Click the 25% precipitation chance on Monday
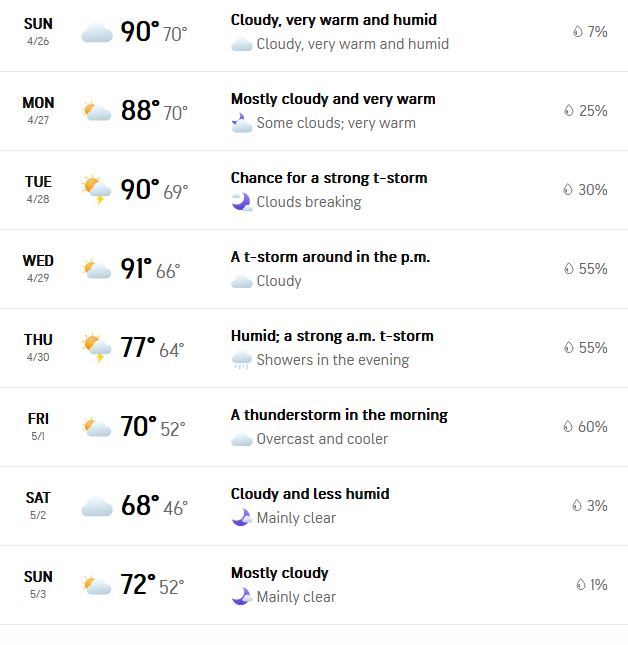Viewport: 628px width, 645px height. point(593,111)
